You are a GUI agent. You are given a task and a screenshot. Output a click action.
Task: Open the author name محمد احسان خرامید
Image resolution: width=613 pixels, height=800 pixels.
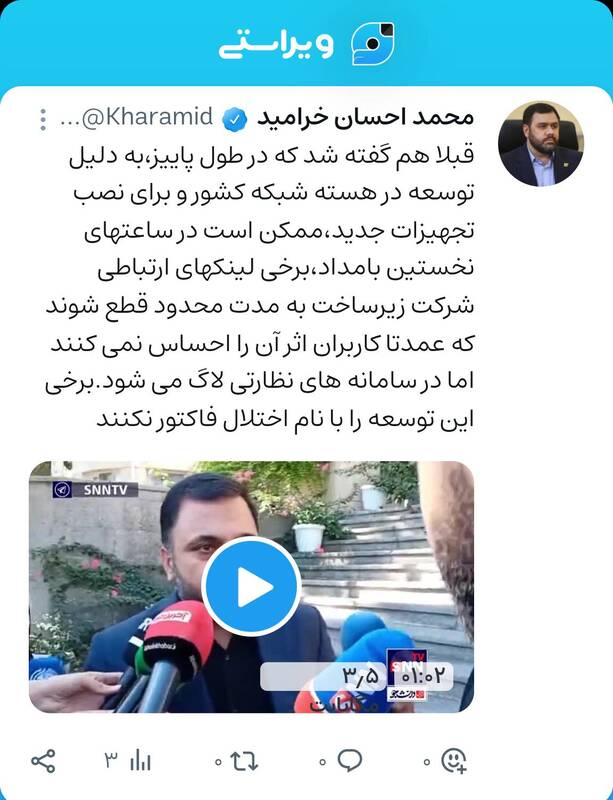click(x=365, y=118)
